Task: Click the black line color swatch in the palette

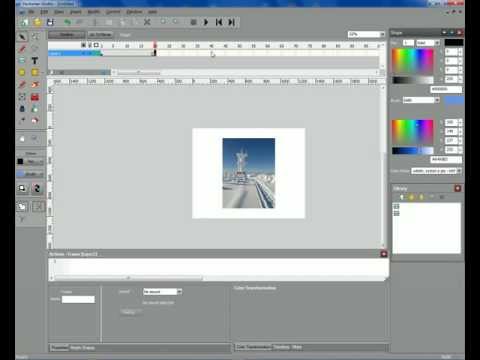Action: pyautogui.click(x=20, y=162)
